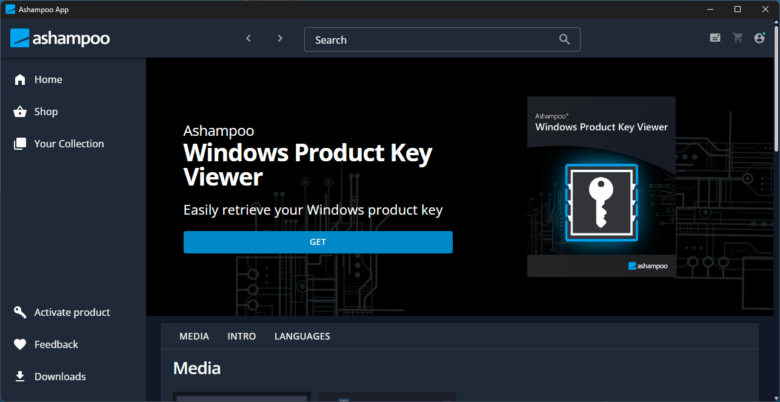Click the Ashampoo App title bar icon

coord(10,9)
